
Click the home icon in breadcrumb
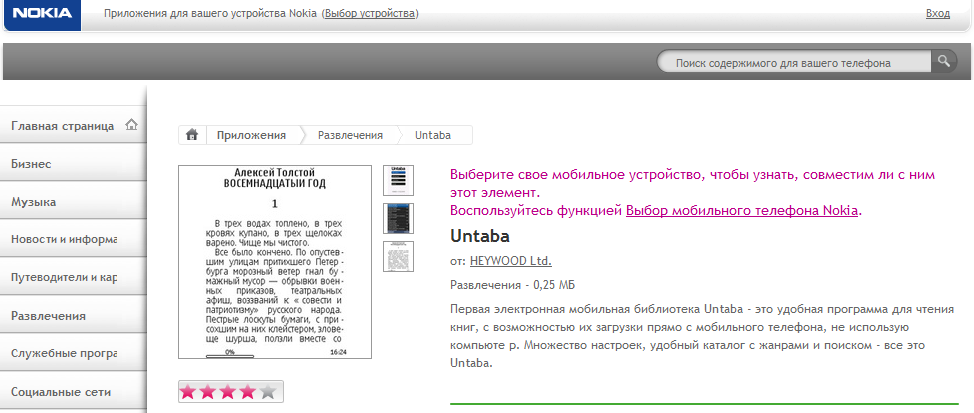coord(192,135)
